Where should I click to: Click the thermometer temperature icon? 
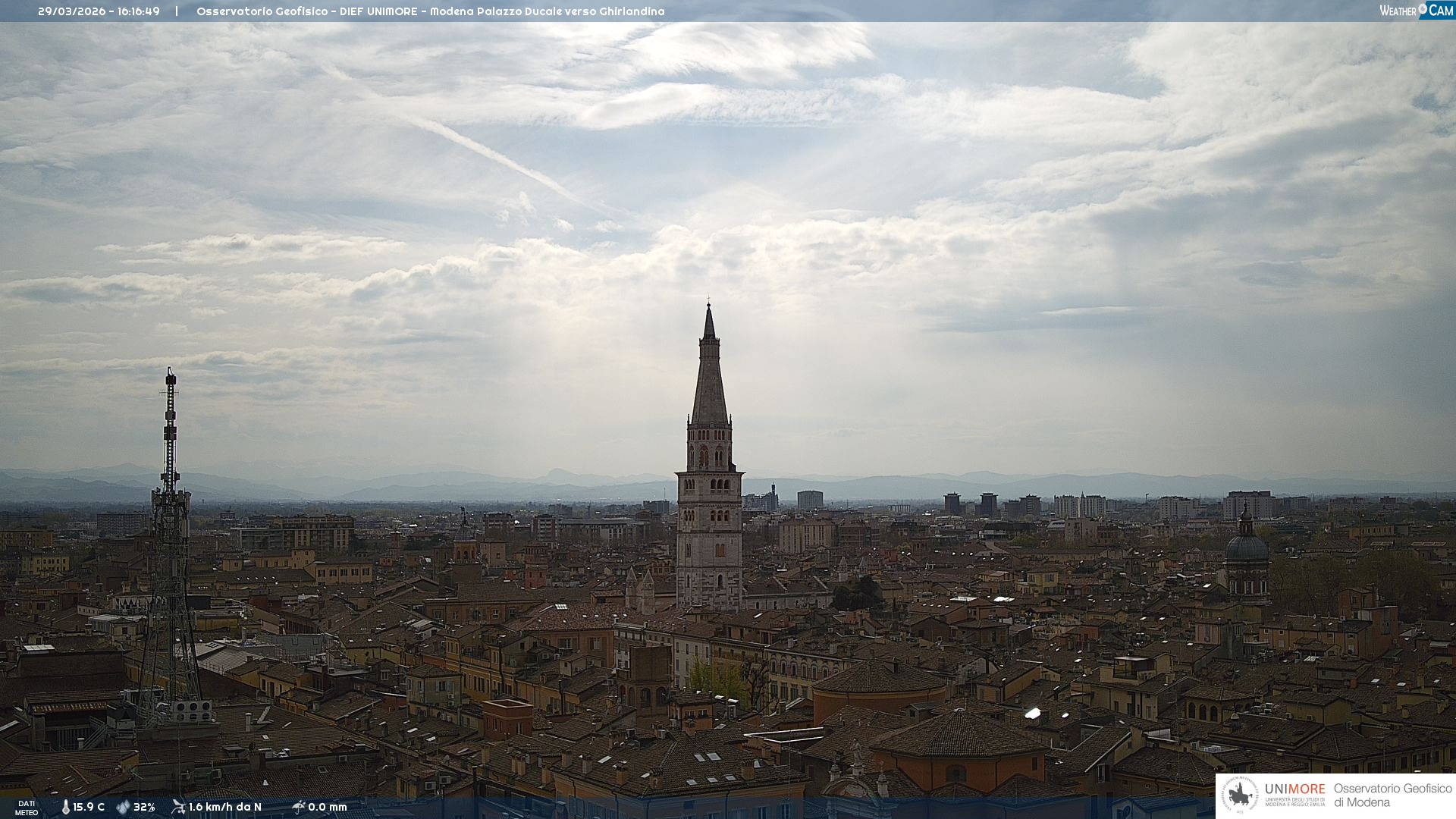click(65, 807)
